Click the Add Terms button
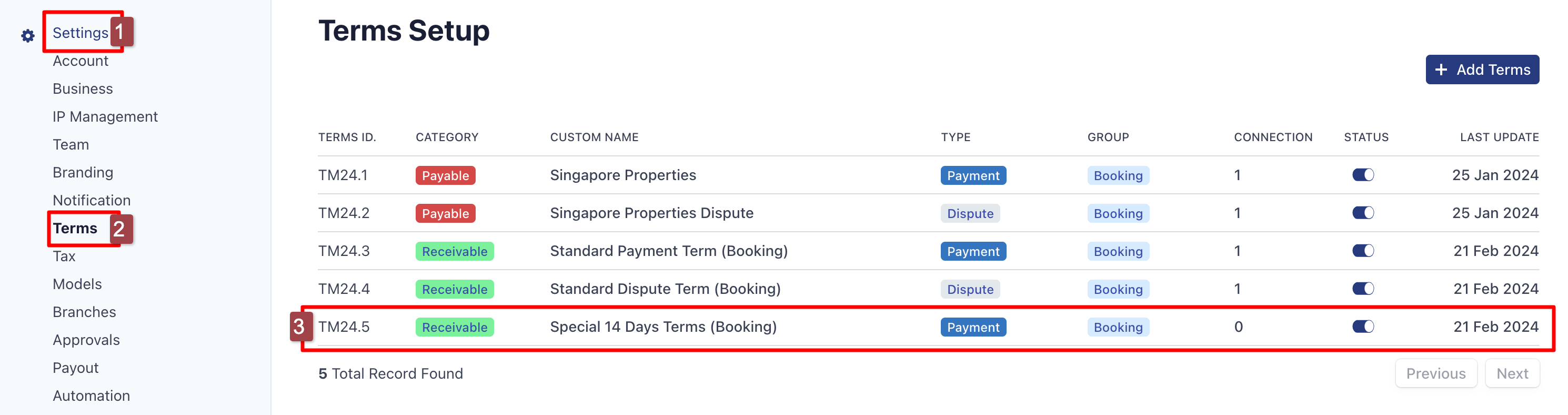Viewport: 1568px width, 415px height. tap(1482, 70)
